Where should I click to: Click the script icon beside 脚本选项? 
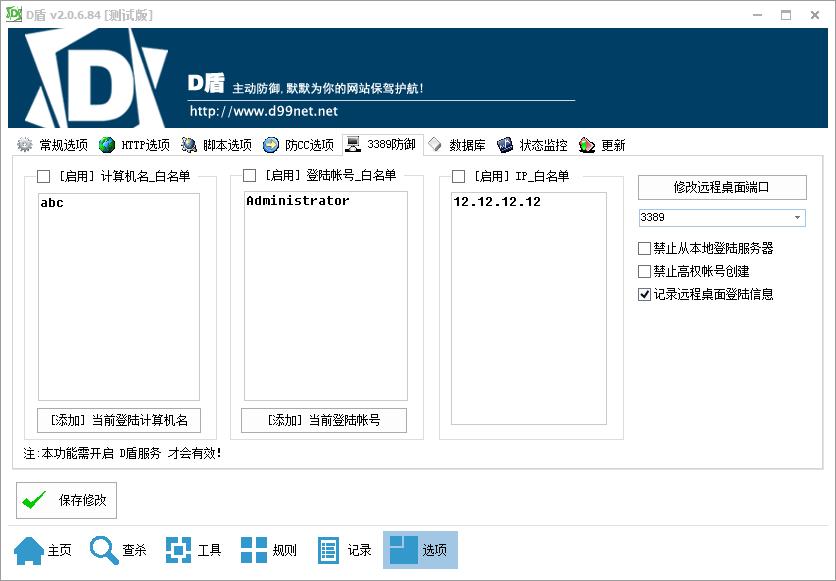click(188, 145)
